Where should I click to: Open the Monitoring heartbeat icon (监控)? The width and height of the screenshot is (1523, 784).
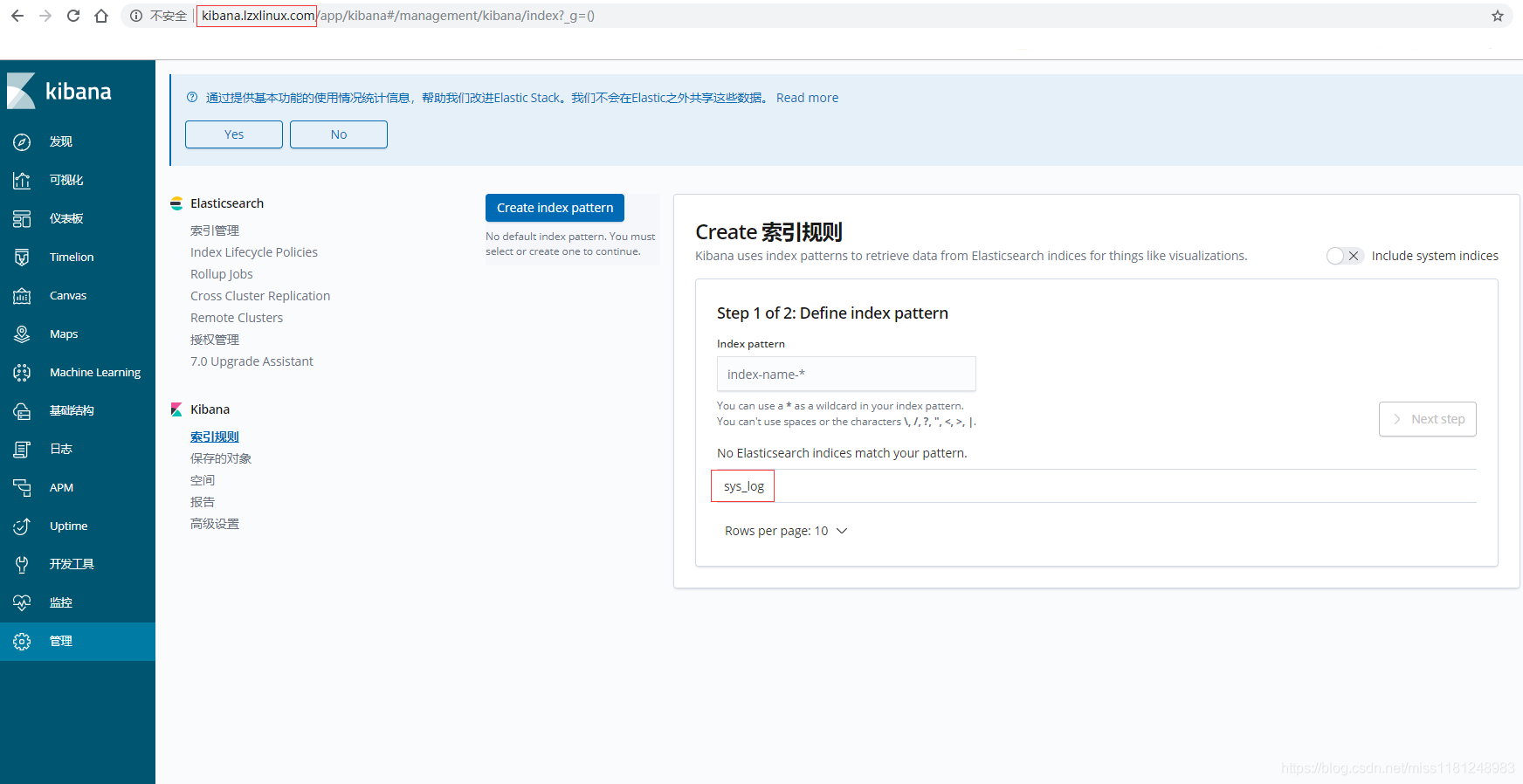point(22,602)
